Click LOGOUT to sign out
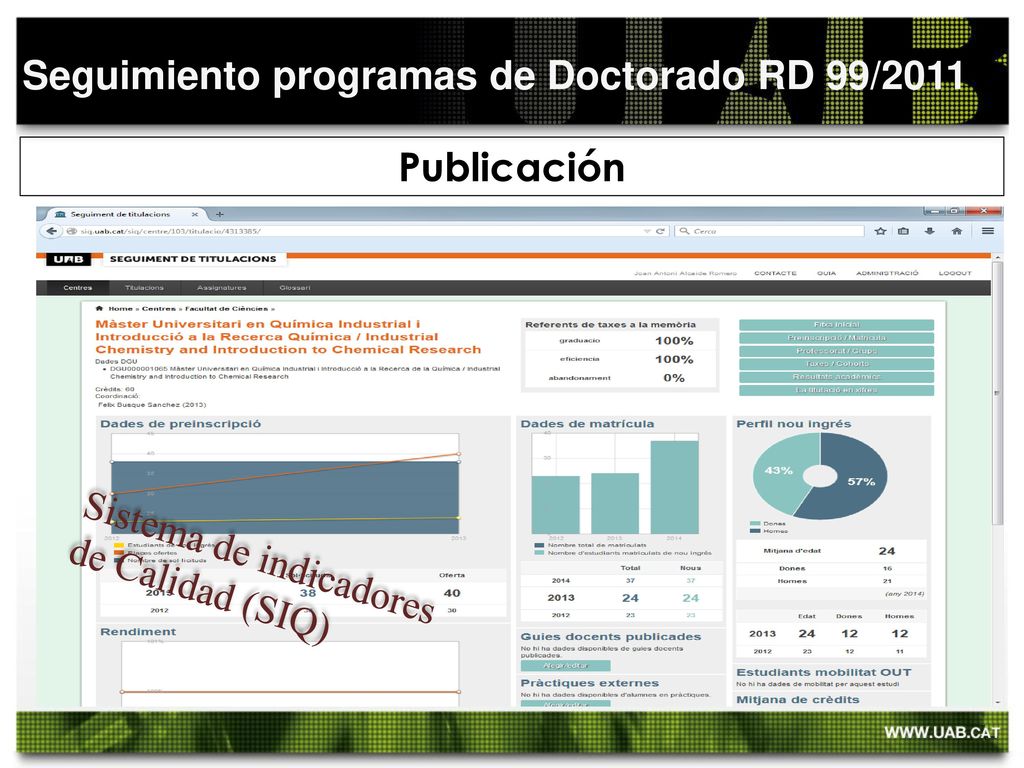Screen dimensions: 1024x768 [955, 273]
